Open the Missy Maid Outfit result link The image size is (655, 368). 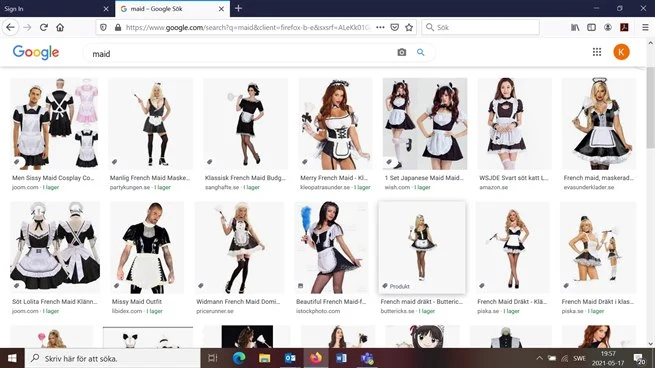click(x=137, y=302)
